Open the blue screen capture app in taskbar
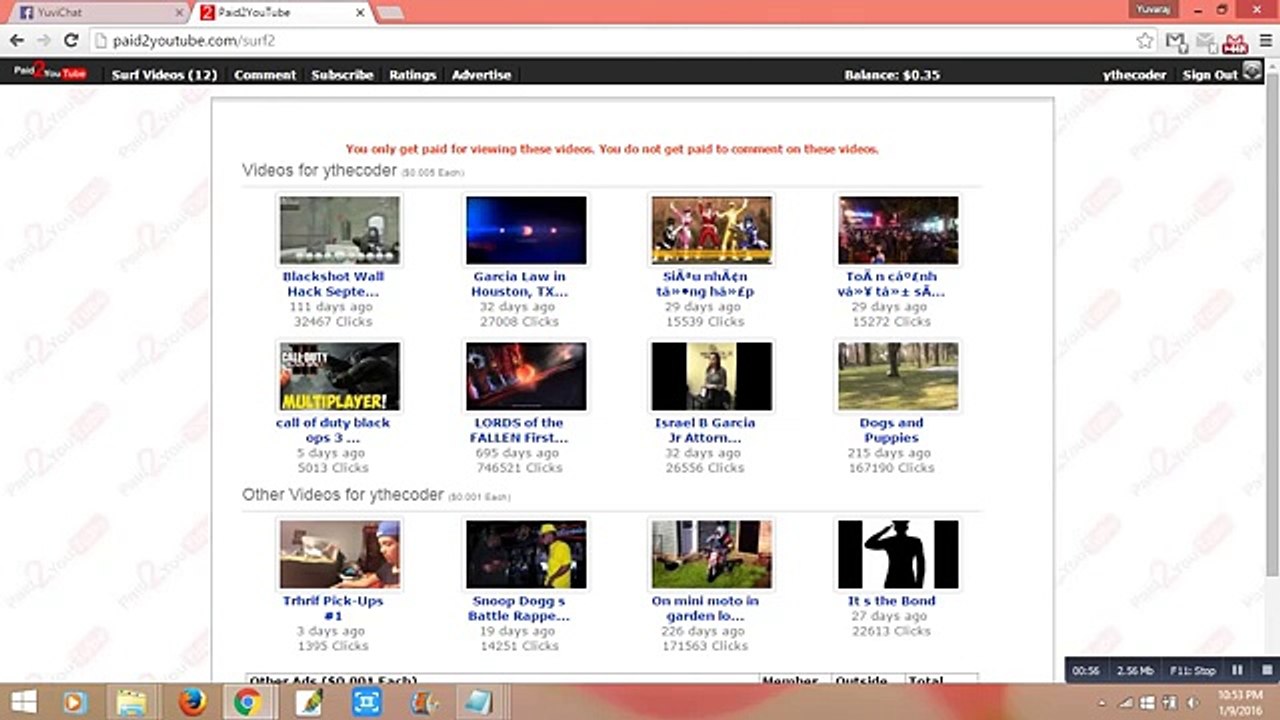Screen dimensions: 1280x720 pyautogui.click(x=366, y=702)
